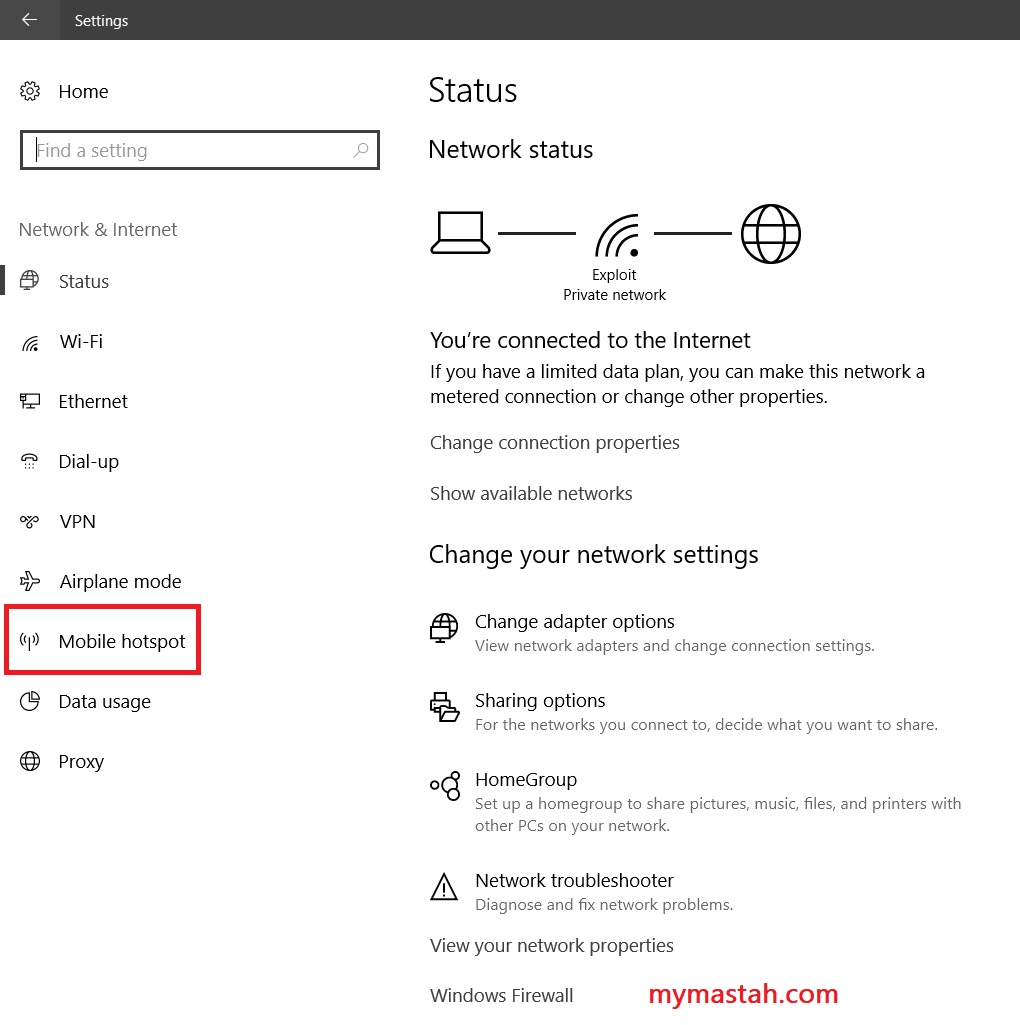Open Data usage page
The height and width of the screenshot is (1025, 1020).
[x=105, y=702]
